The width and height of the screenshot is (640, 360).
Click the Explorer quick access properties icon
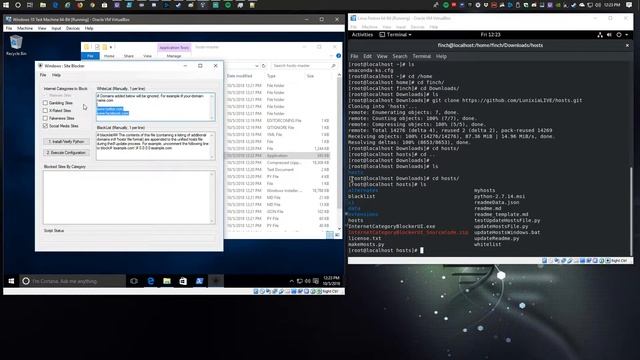pos(97,47)
